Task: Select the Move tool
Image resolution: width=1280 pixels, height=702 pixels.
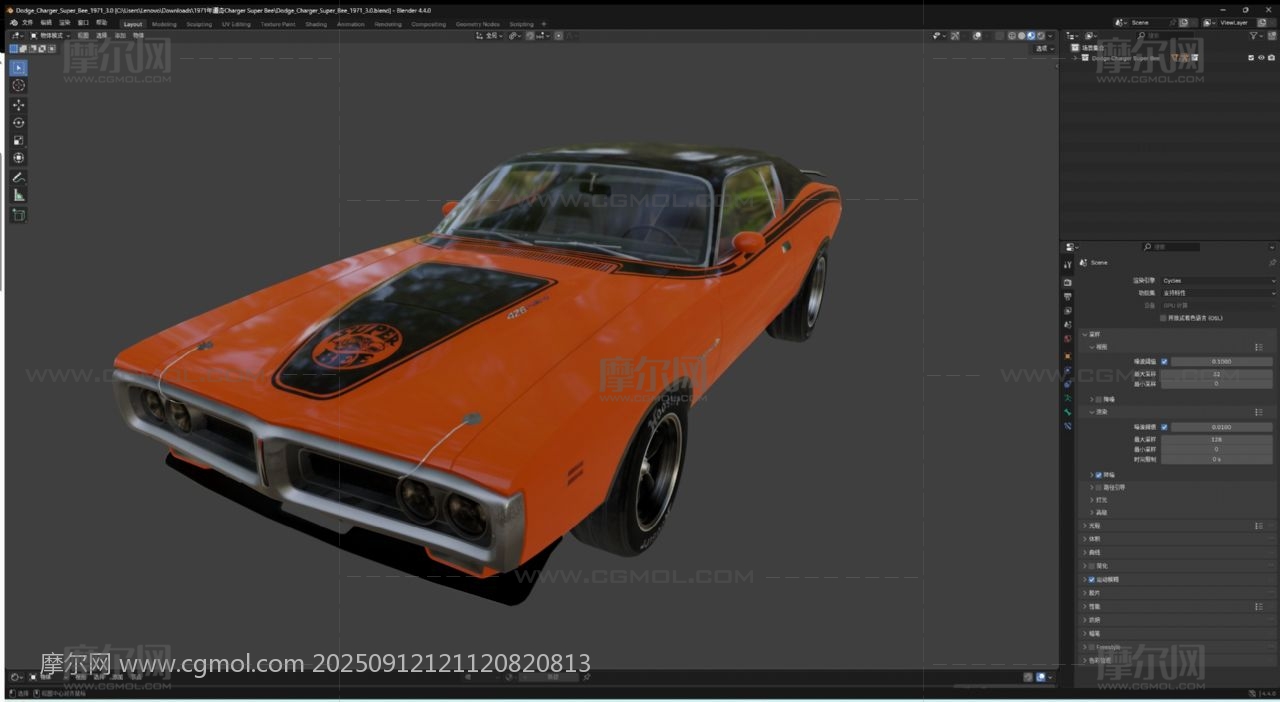Action: click(x=18, y=105)
